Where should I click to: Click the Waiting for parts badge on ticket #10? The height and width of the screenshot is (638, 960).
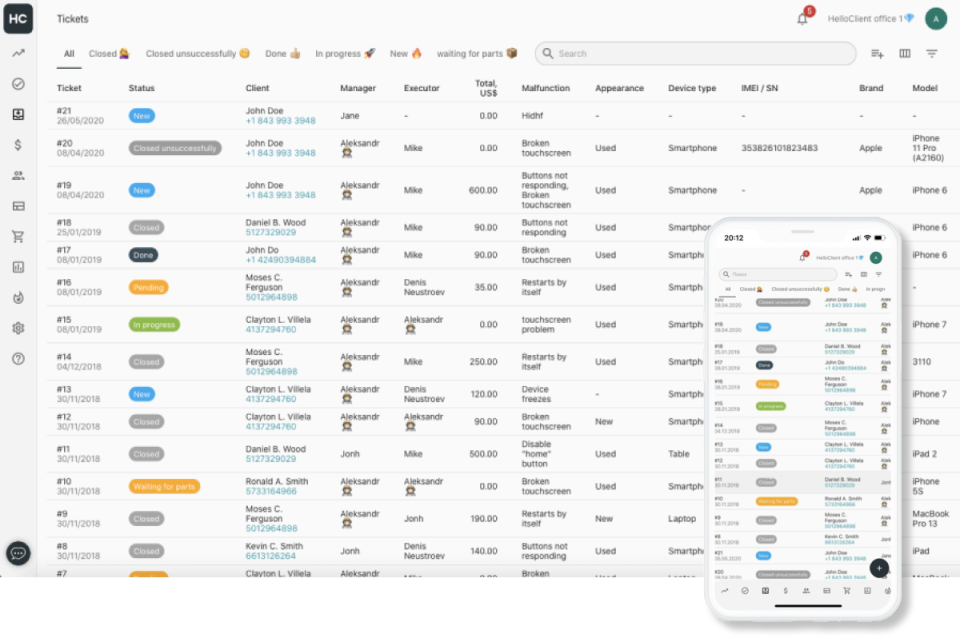point(163,487)
